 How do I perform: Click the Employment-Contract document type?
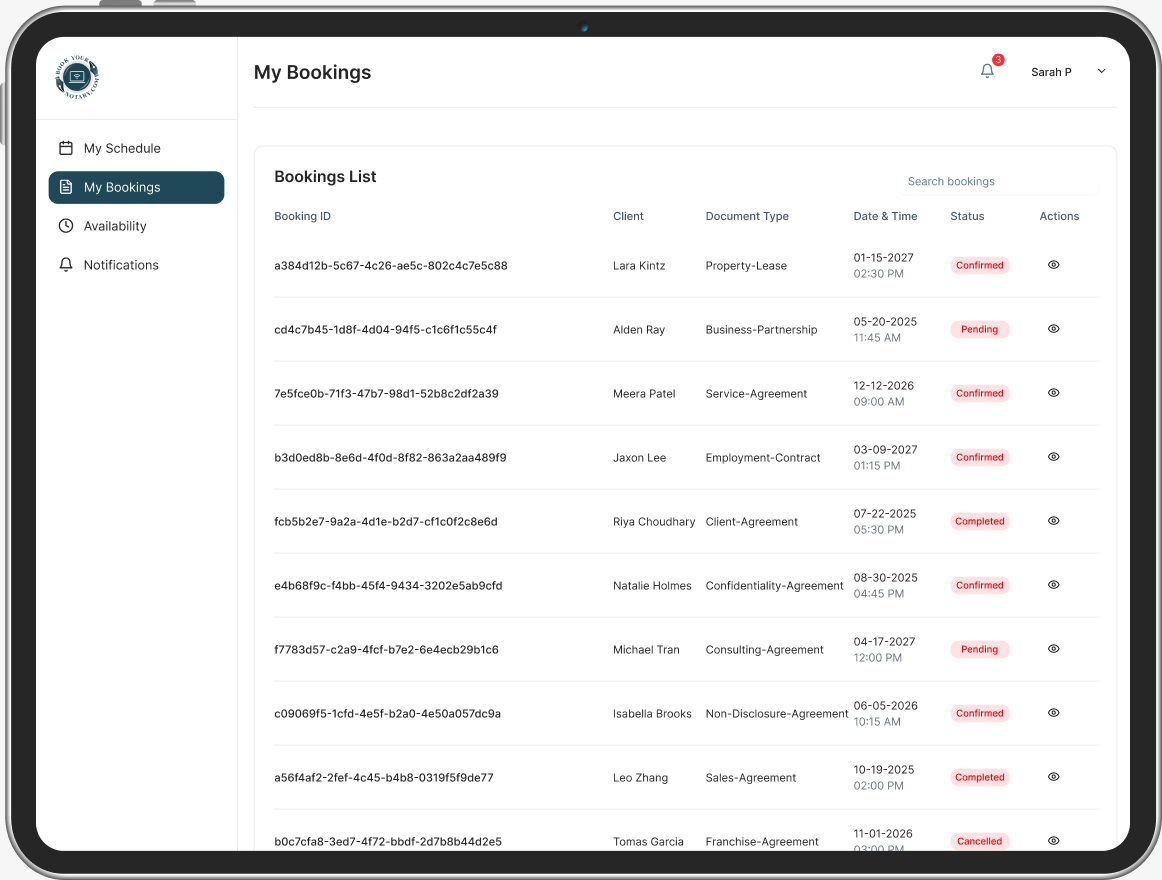pyautogui.click(x=763, y=457)
